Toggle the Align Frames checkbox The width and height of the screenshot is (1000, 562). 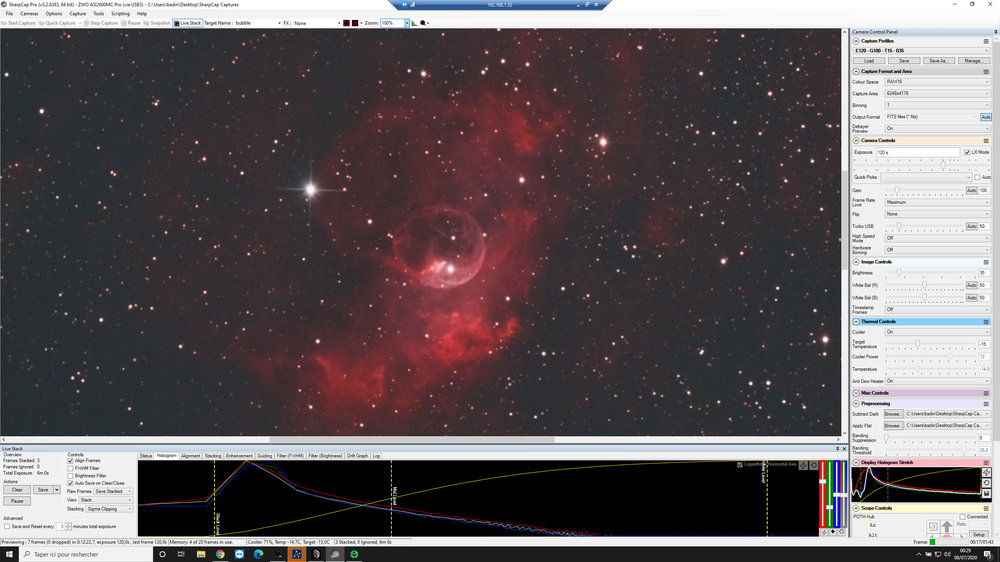(70, 461)
